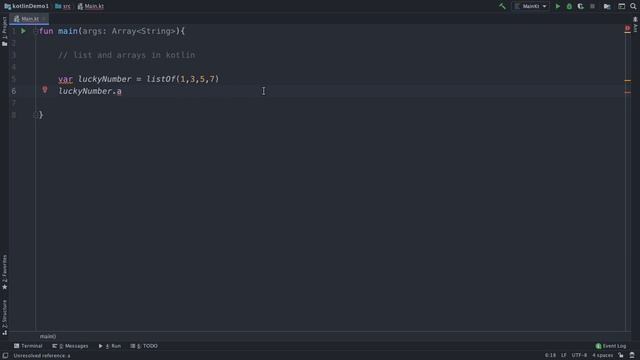The image size is (640, 360).
Task: Open the Terminal tool window
Action: click(28, 346)
